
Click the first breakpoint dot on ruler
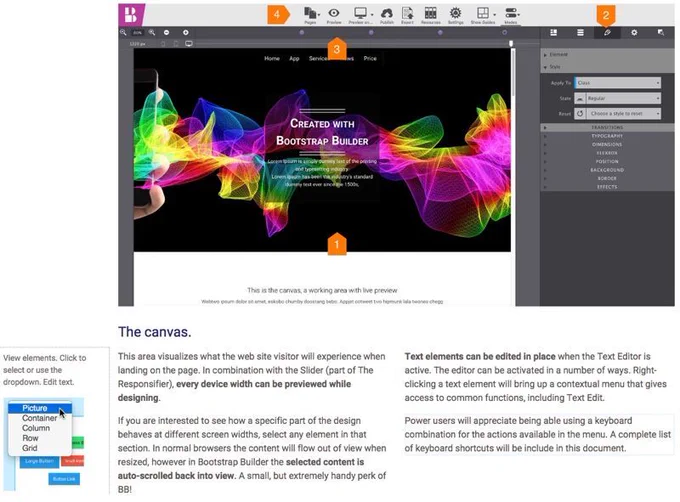click(x=302, y=33)
